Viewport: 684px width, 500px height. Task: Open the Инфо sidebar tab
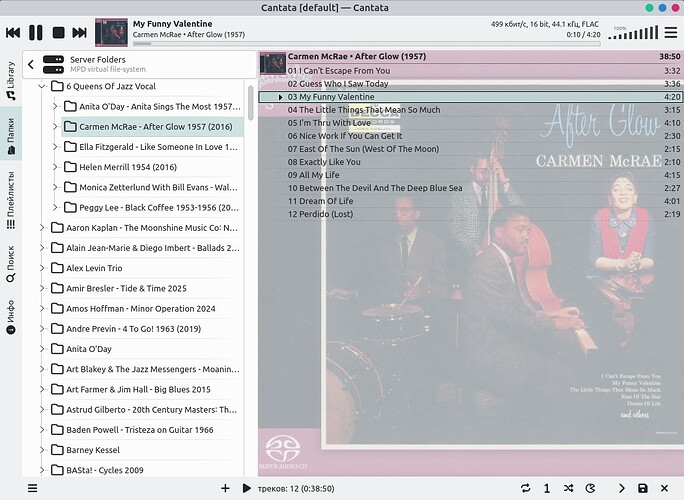[11, 317]
